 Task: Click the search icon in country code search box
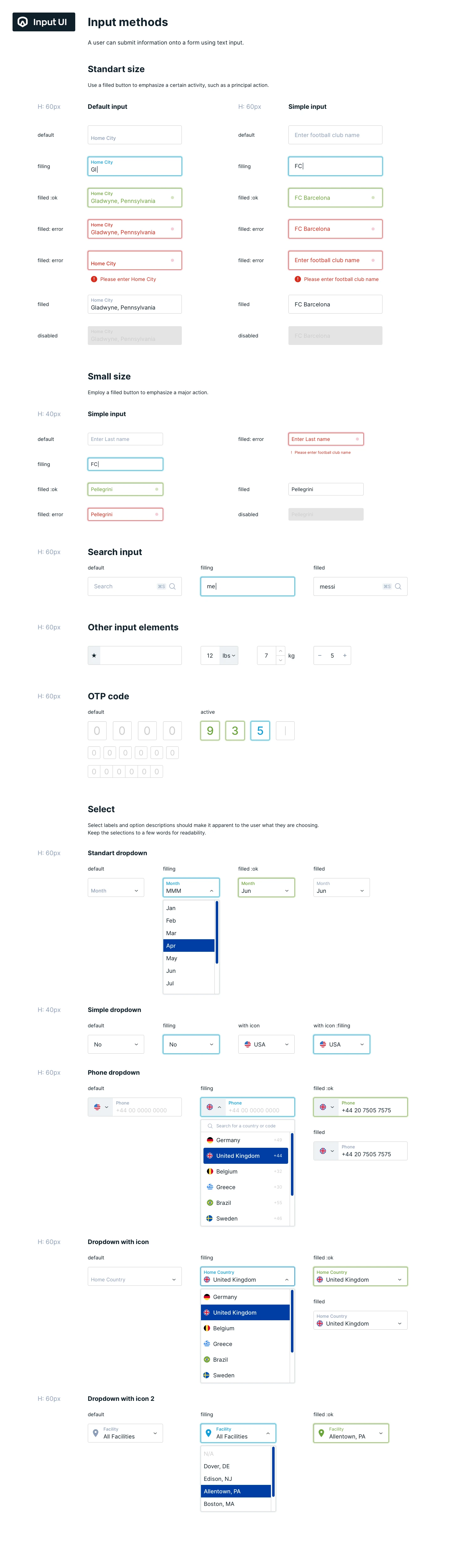tap(210, 1126)
